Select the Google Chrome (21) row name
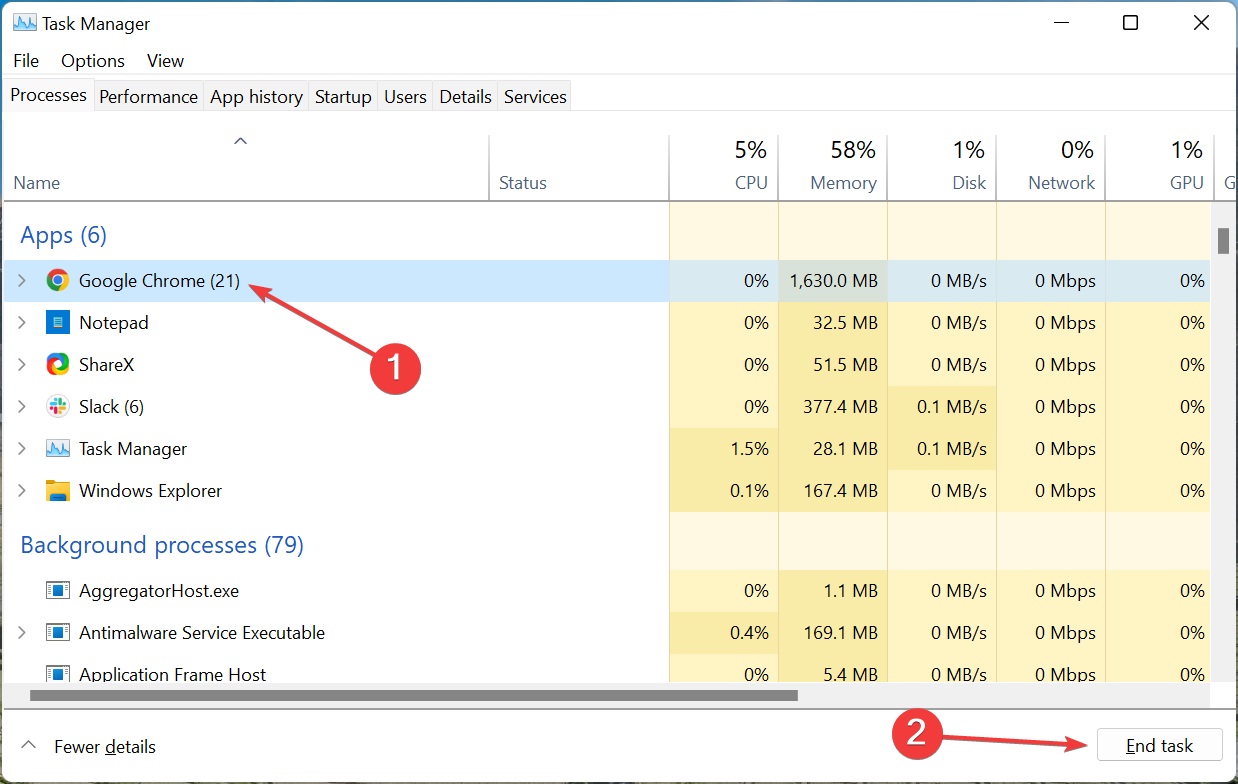 click(x=159, y=281)
